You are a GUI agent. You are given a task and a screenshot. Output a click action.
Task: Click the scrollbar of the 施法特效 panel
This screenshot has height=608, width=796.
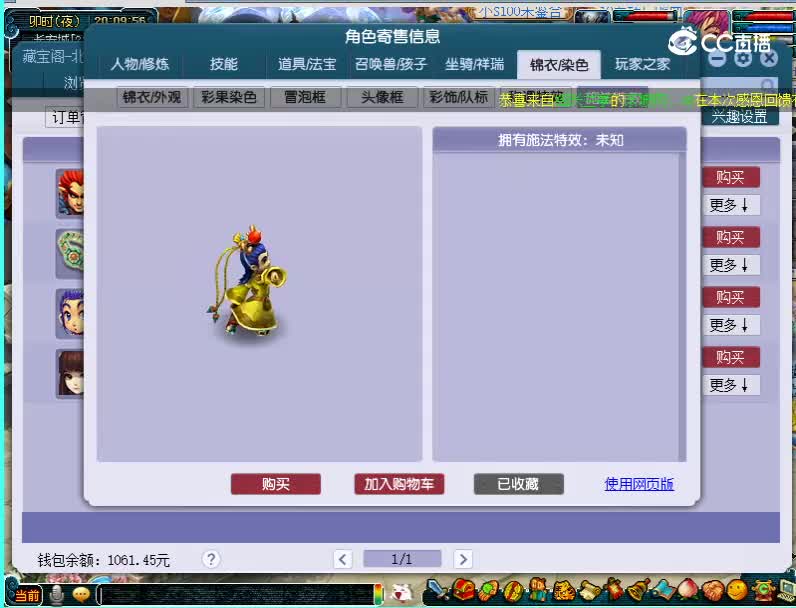pos(682,306)
